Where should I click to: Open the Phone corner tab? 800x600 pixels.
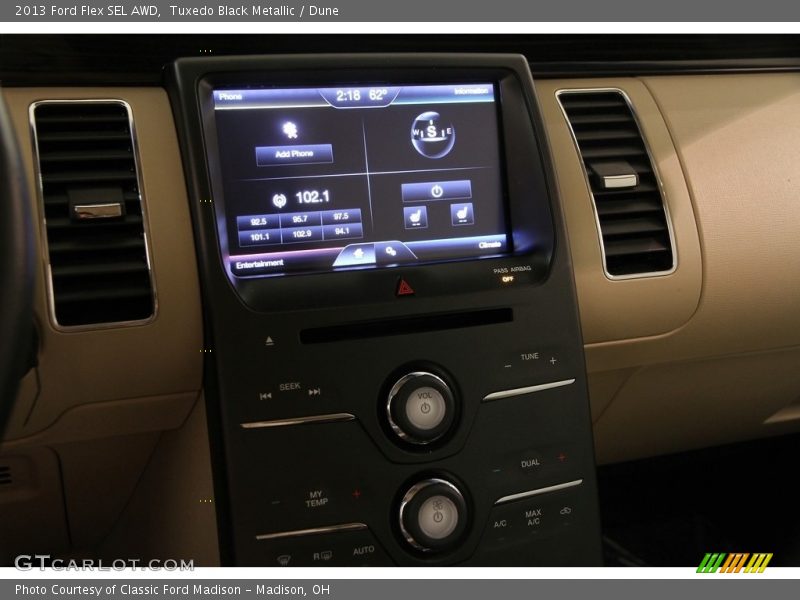coord(231,96)
